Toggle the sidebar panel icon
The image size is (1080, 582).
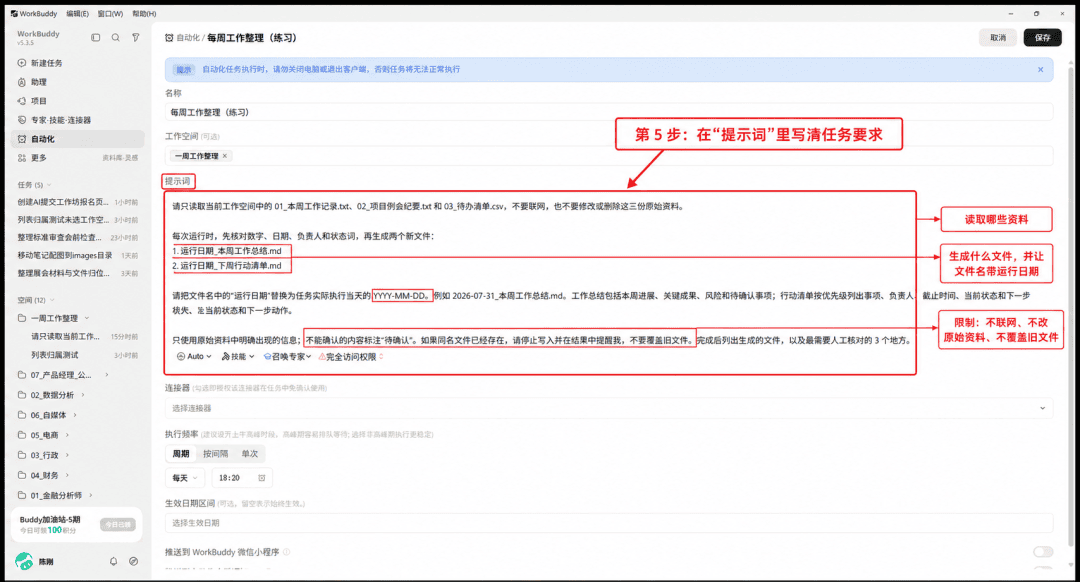coord(96,38)
